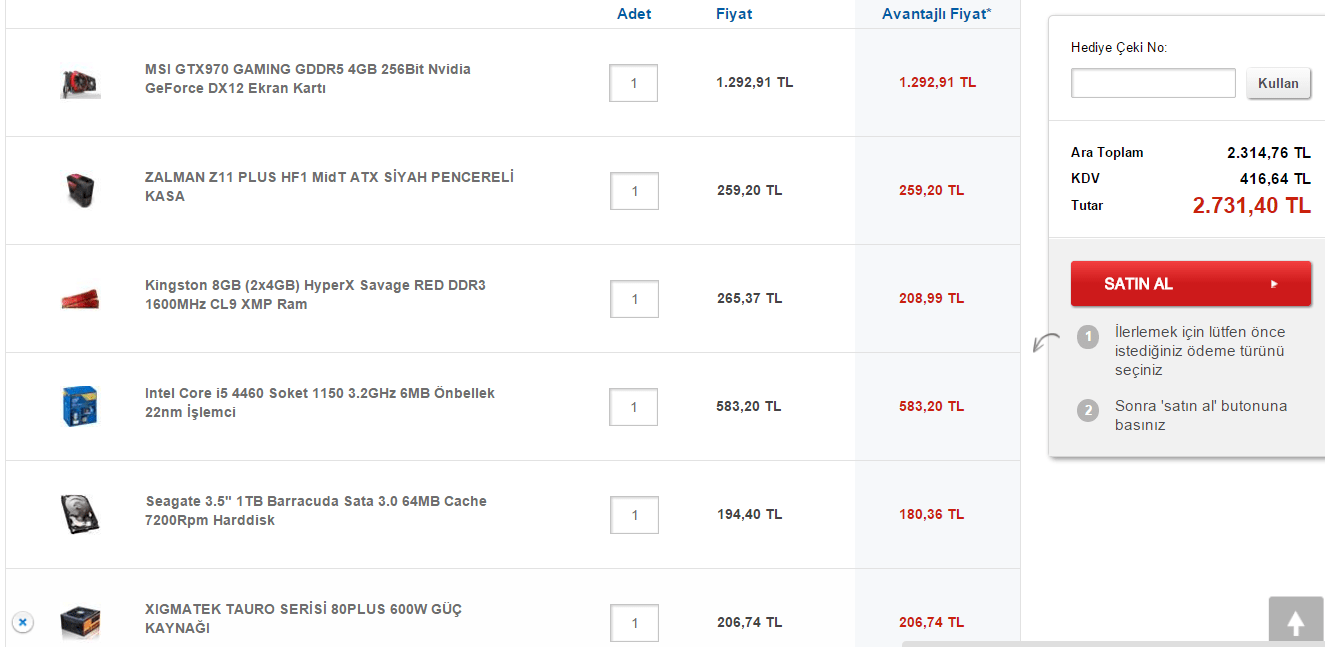Click quantity field for MSI GTX970

click(634, 83)
